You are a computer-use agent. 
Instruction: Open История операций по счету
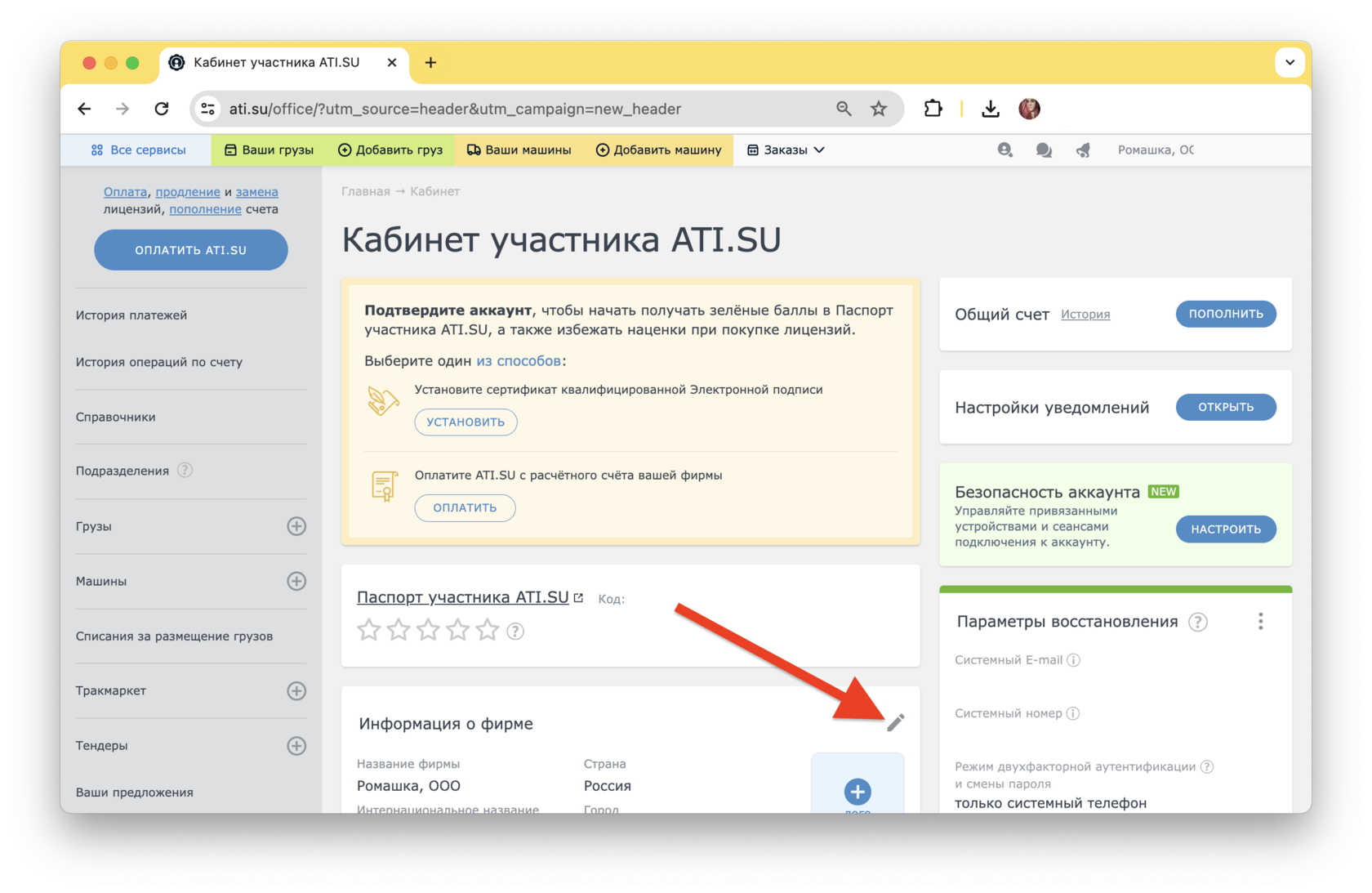click(159, 362)
